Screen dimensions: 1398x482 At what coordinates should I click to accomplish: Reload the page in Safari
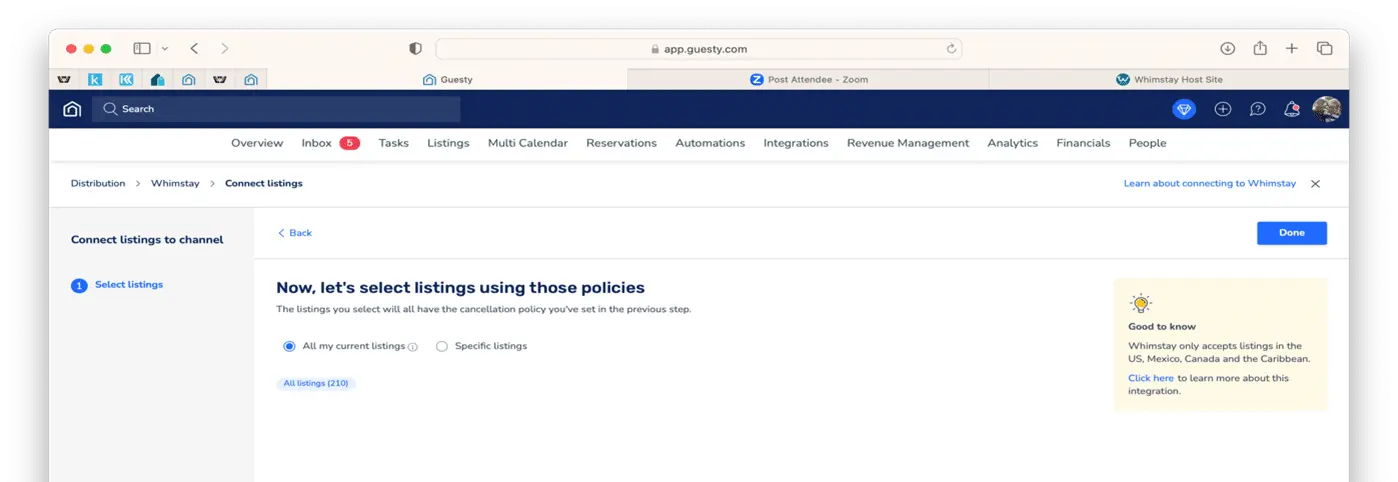pyautogui.click(x=951, y=49)
